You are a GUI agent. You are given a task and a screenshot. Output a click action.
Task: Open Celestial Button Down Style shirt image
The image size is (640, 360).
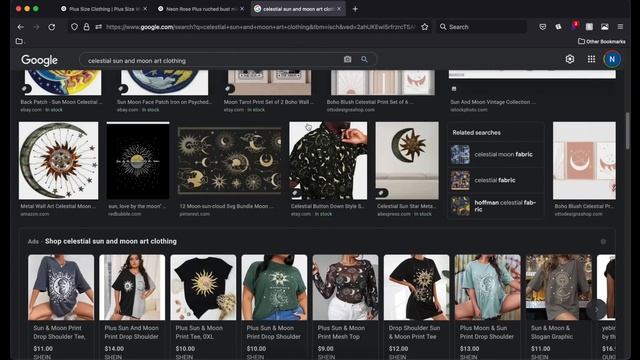pyautogui.click(x=328, y=160)
